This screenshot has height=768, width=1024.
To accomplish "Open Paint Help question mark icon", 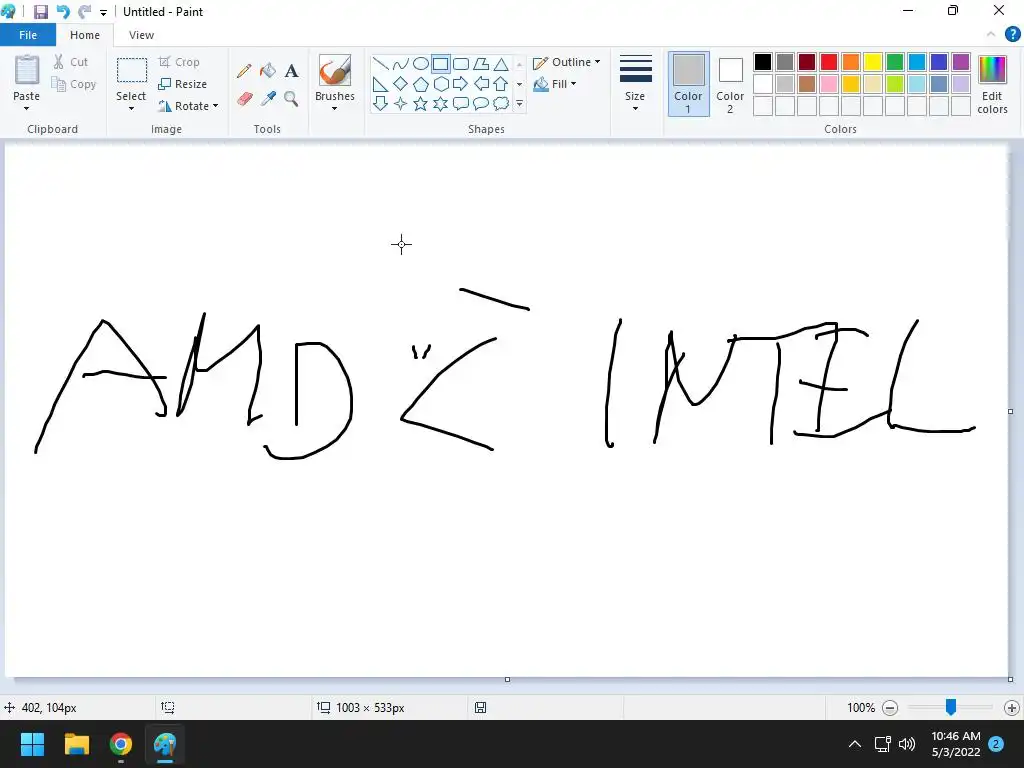I will (x=1012, y=35).
